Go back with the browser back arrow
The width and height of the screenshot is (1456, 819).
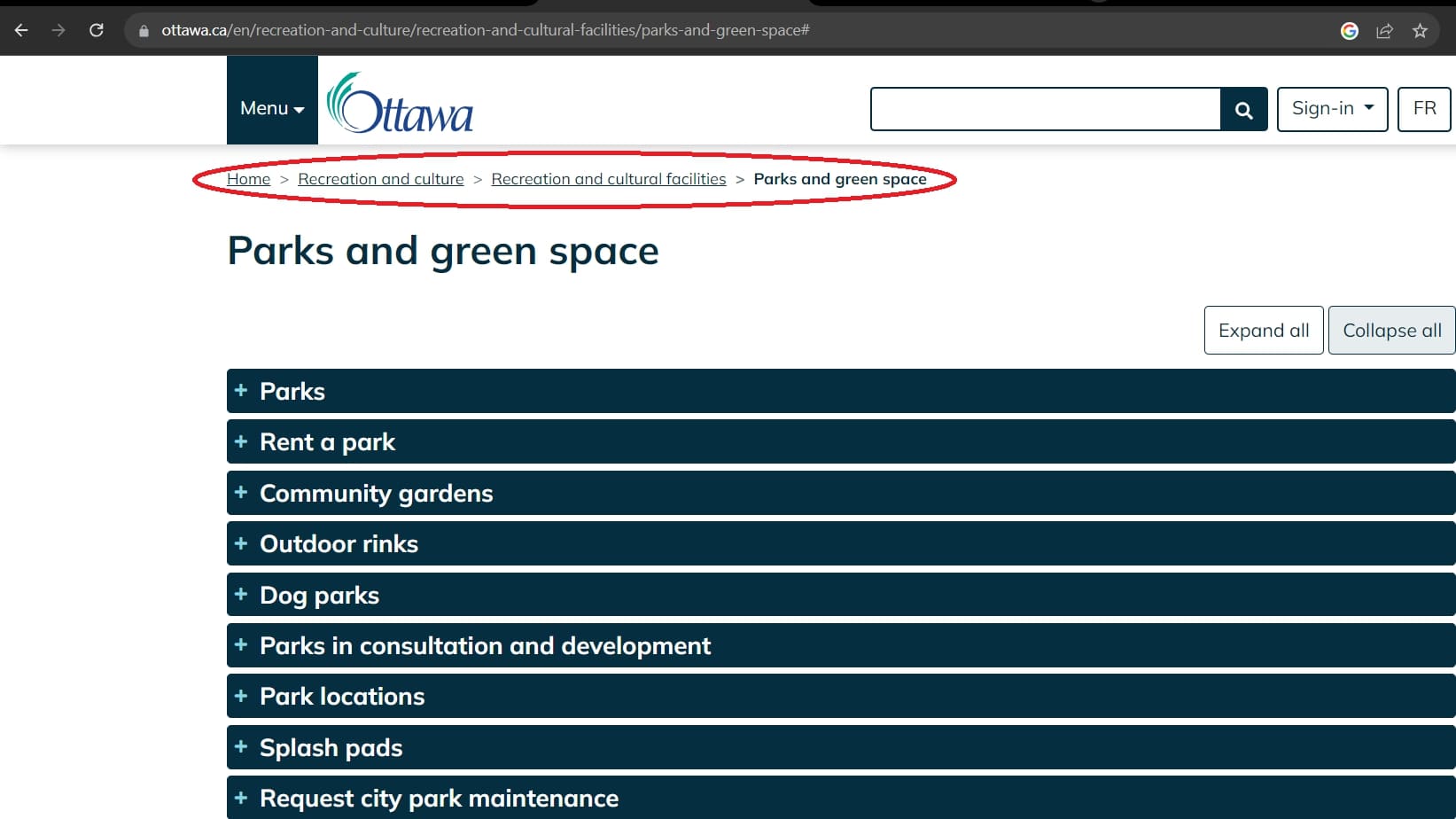(22, 30)
